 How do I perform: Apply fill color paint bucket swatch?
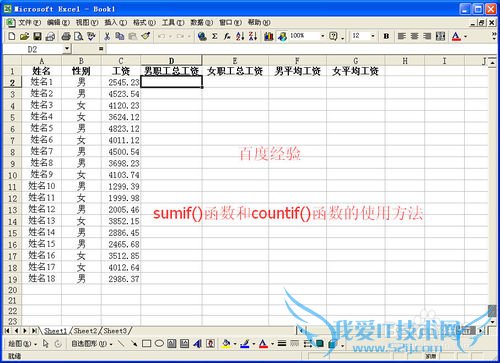tap(227, 343)
